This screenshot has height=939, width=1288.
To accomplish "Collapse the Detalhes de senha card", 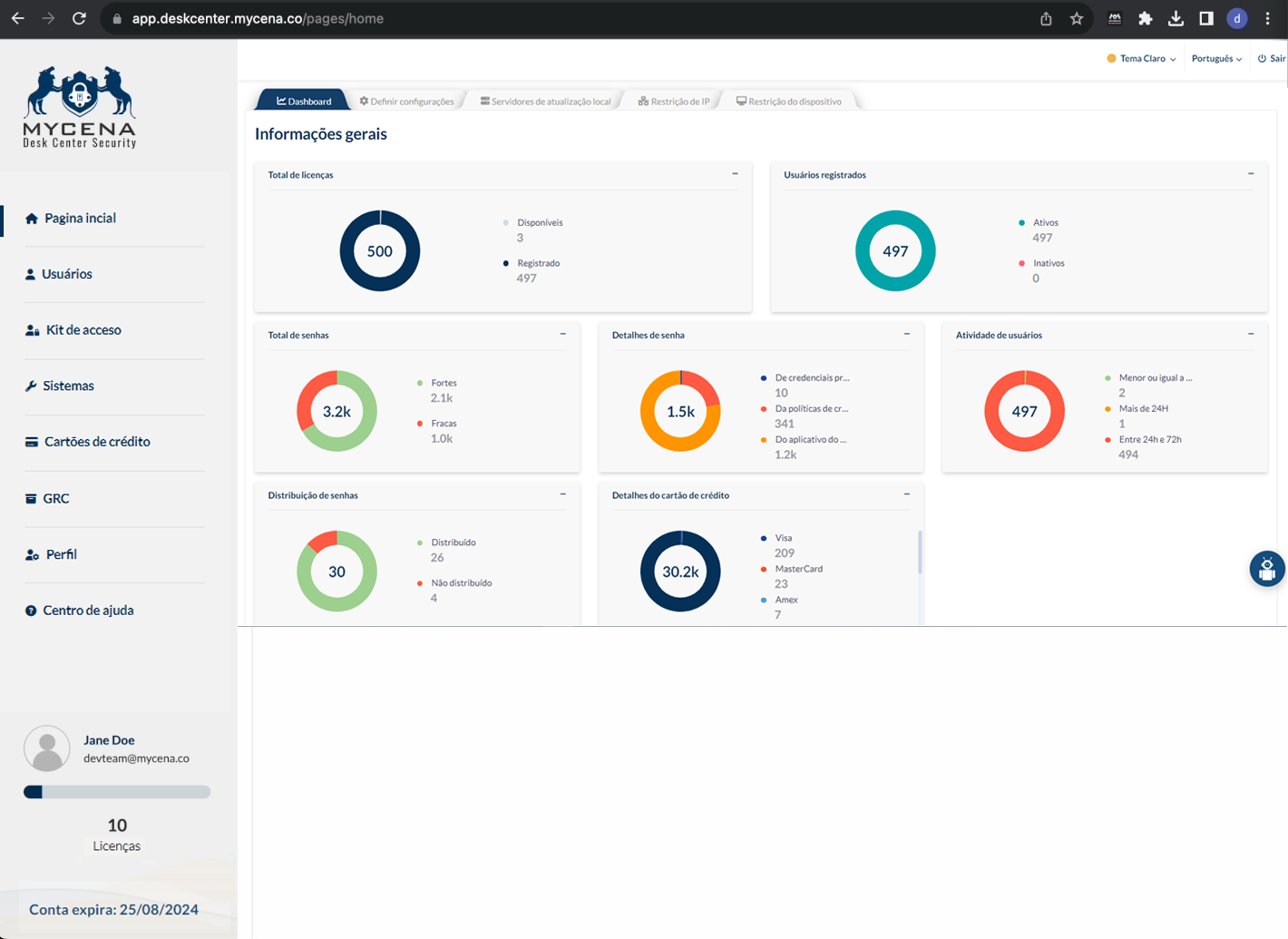I will point(907,334).
